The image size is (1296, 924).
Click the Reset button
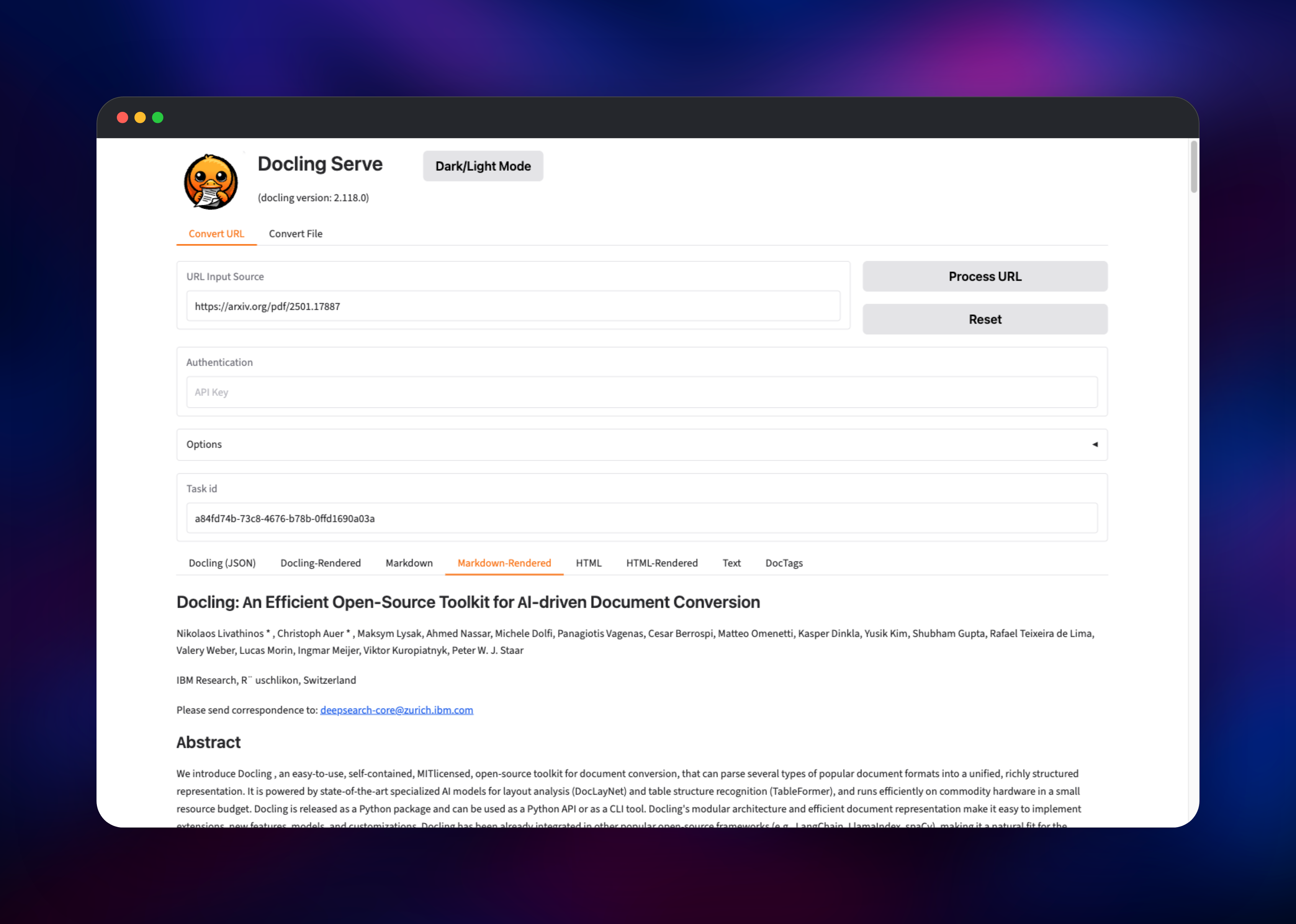(x=985, y=319)
